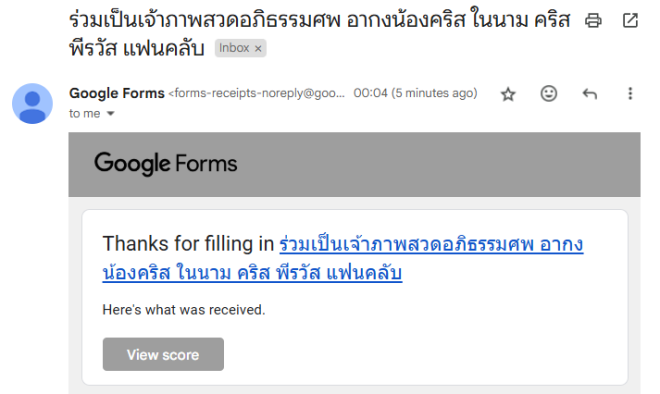Add an emoji reaction to the email

pyautogui.click(x=548, y=93)
